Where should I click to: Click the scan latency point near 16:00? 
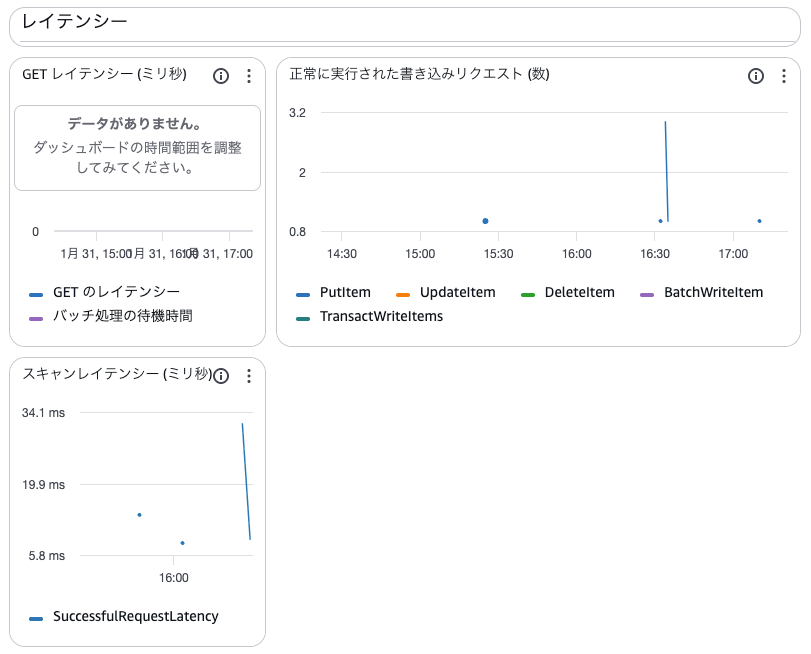[181, 541]
